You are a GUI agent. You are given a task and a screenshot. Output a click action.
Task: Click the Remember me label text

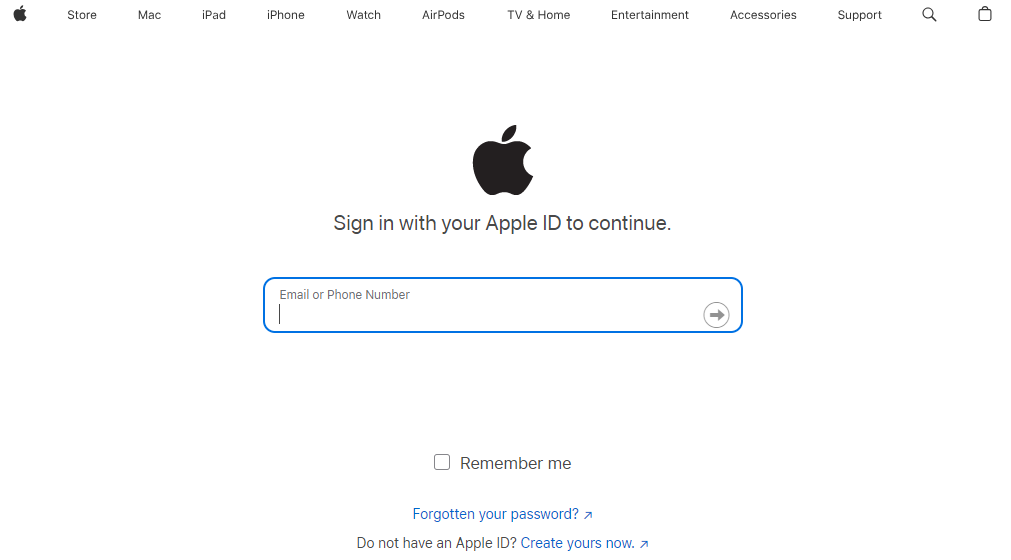click(x=516, y=463)
